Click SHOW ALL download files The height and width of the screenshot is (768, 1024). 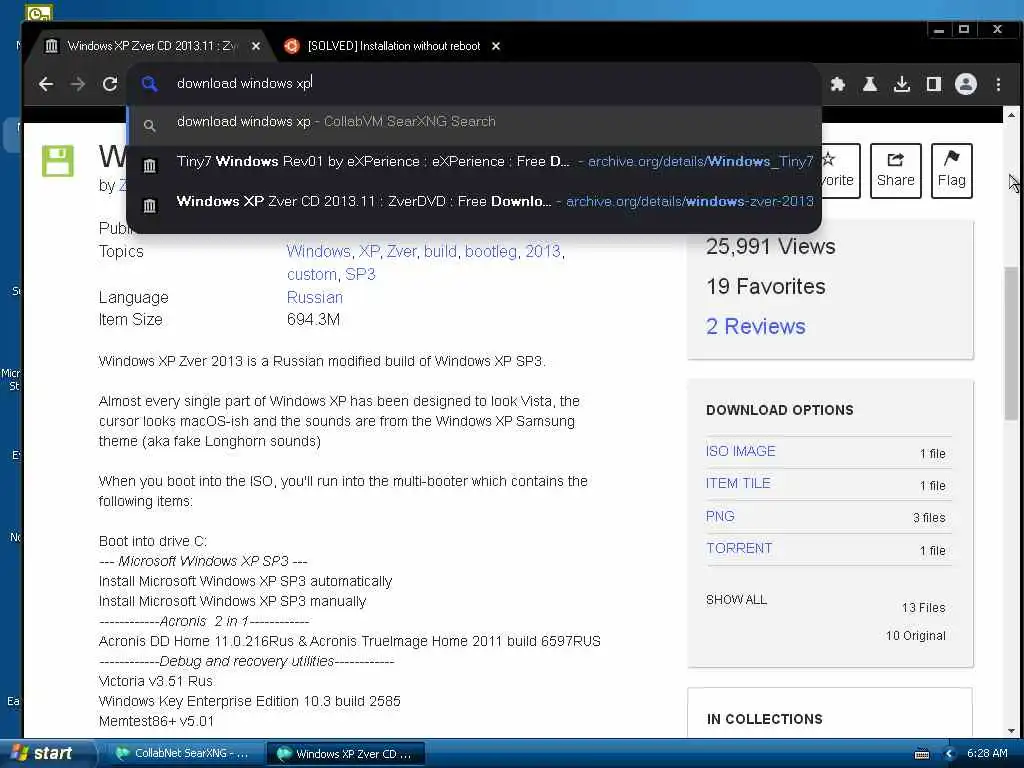click(x=736, y=600)
